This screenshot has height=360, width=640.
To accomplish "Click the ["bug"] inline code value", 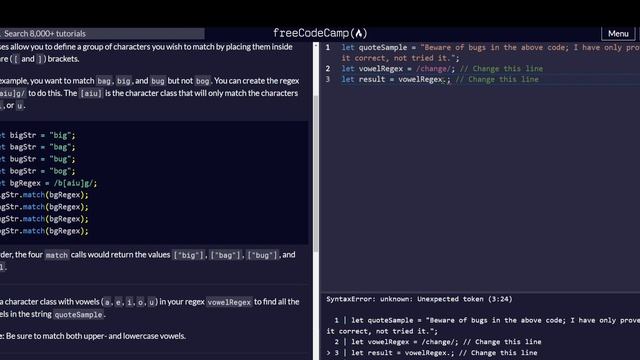I will tap(262, 255).
